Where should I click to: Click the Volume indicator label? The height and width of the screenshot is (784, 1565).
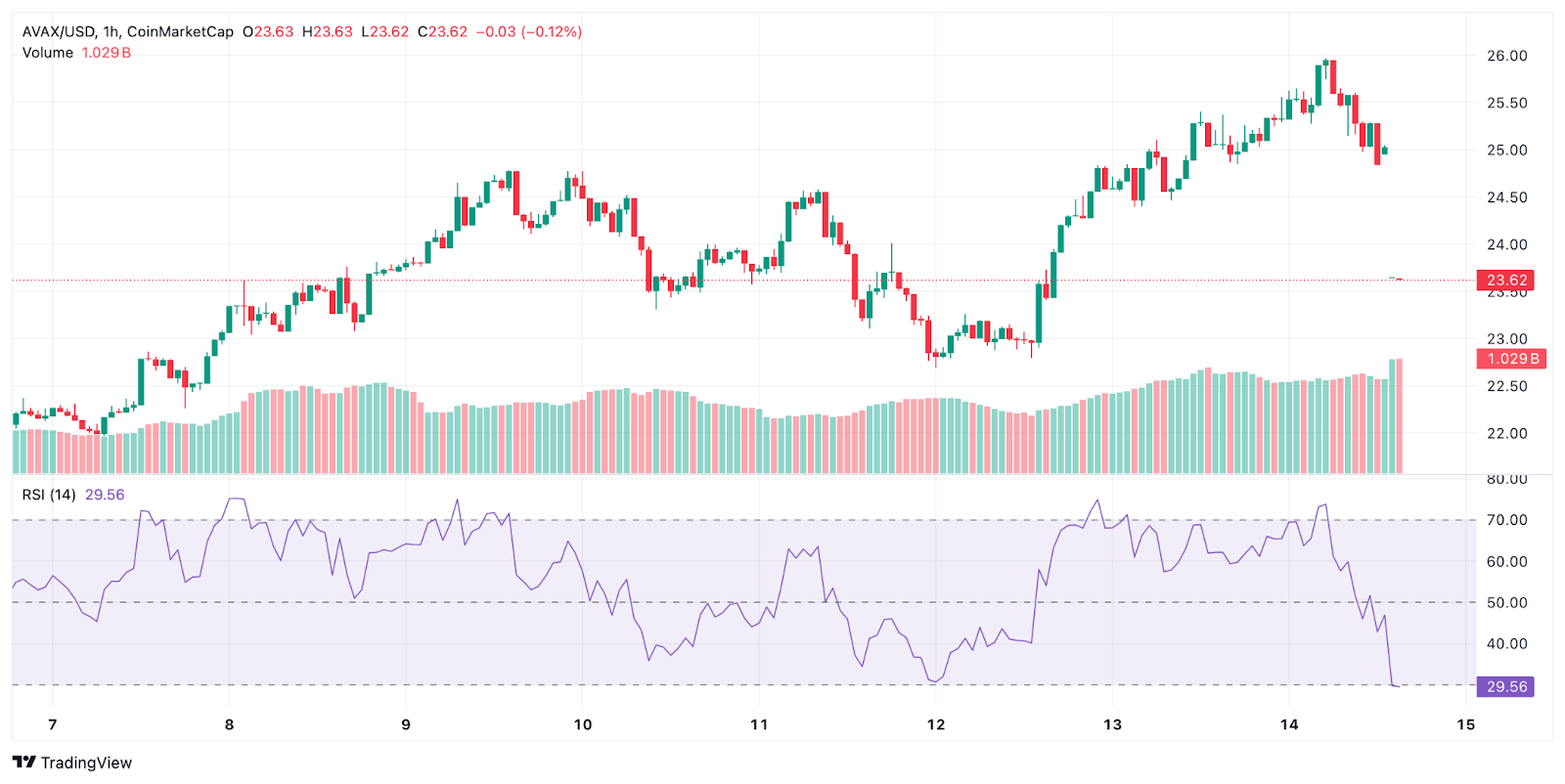coord(48,53)
